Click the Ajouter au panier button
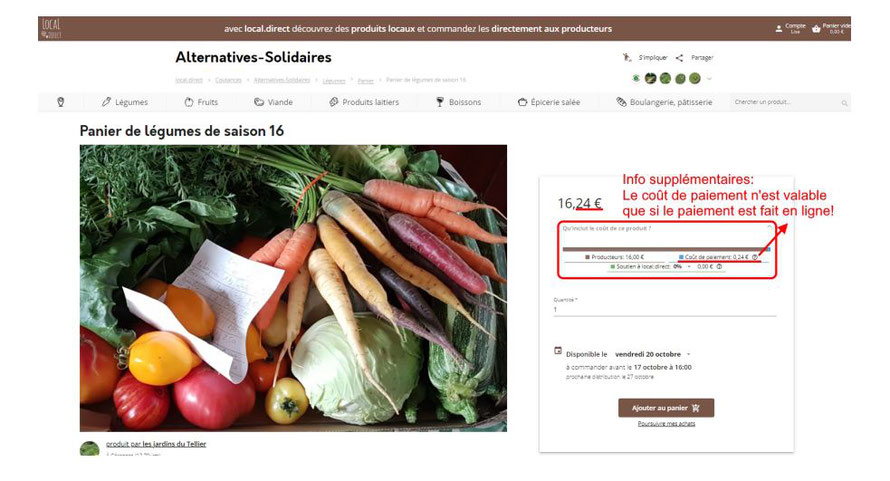 (666, 408)
